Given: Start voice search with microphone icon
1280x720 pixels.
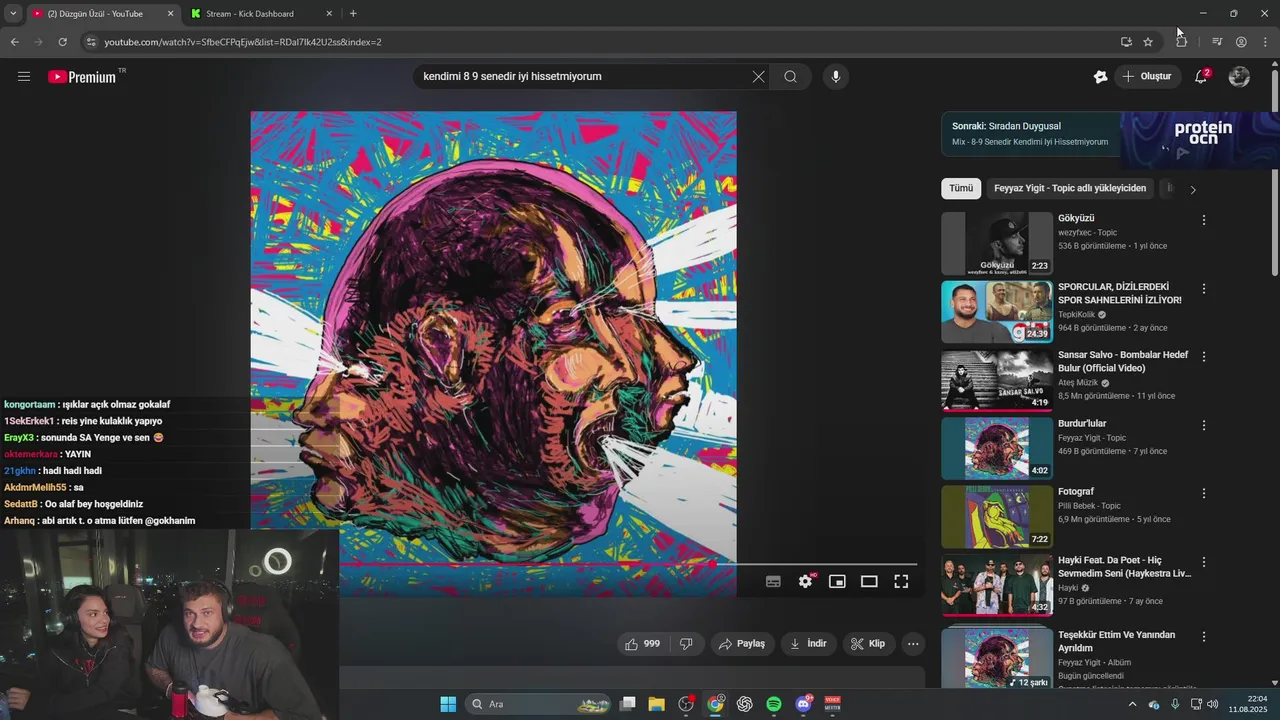Looking at the screenshot, I should [x=836, y=77].
